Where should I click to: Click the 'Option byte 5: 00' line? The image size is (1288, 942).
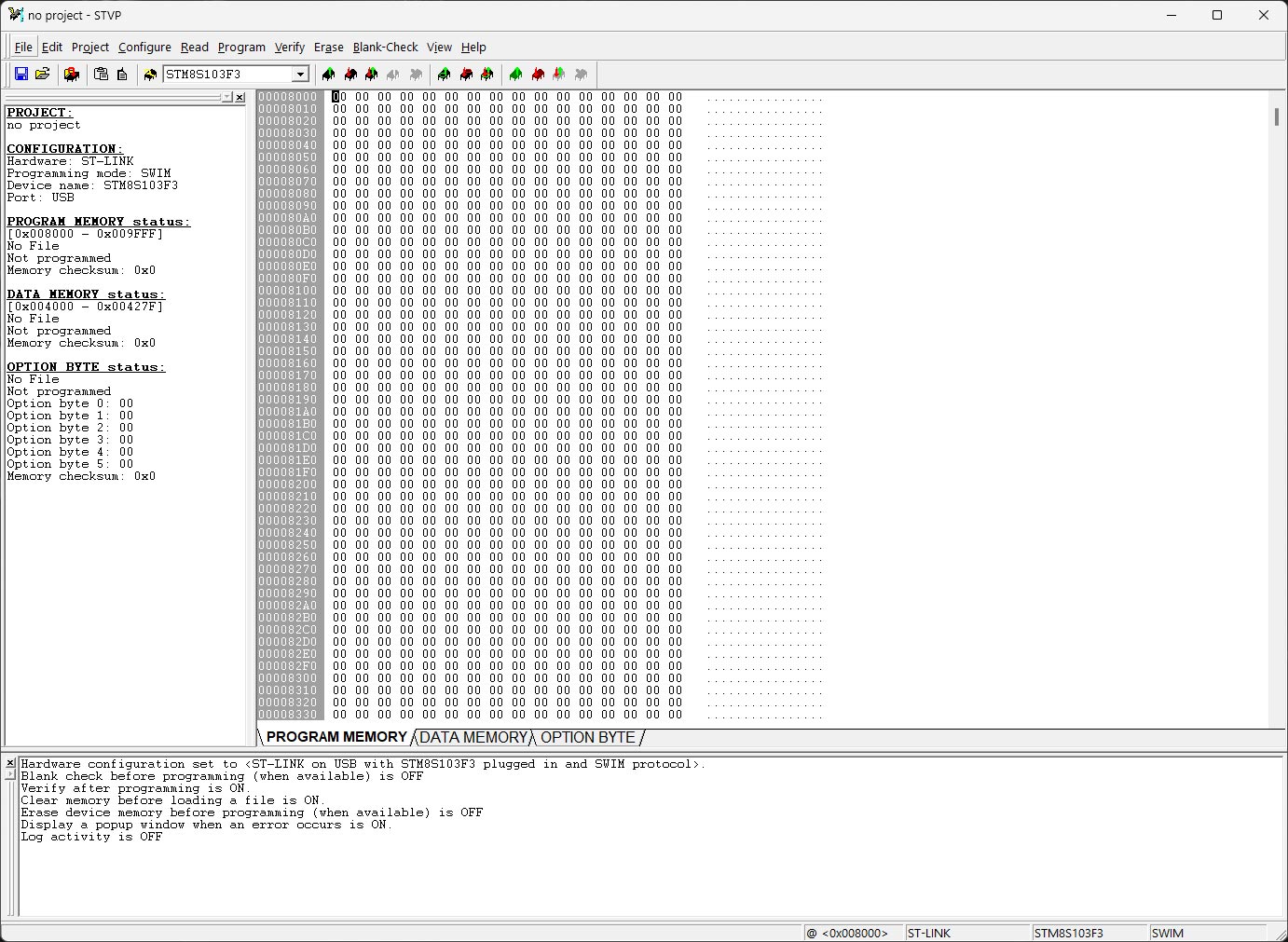tap(70, 464)
